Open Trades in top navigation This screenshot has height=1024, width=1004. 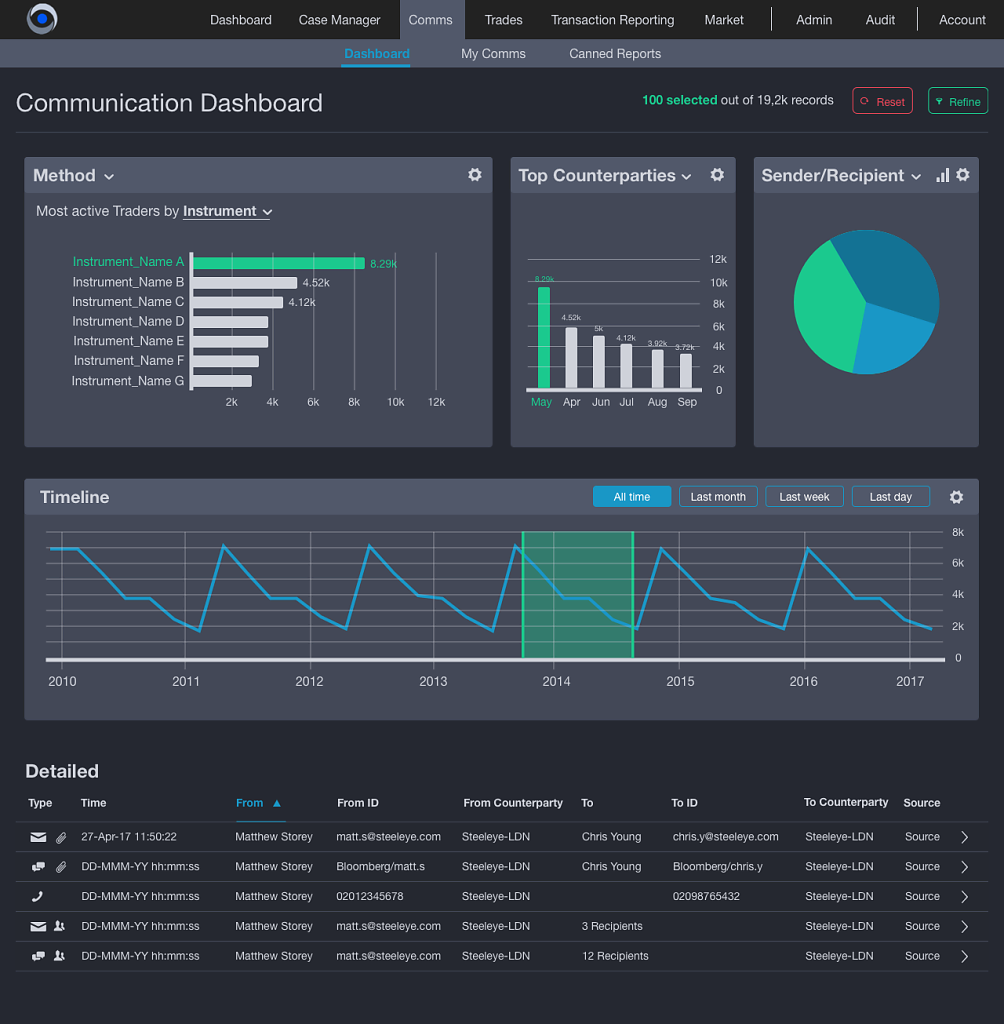[x=503, y=20]
